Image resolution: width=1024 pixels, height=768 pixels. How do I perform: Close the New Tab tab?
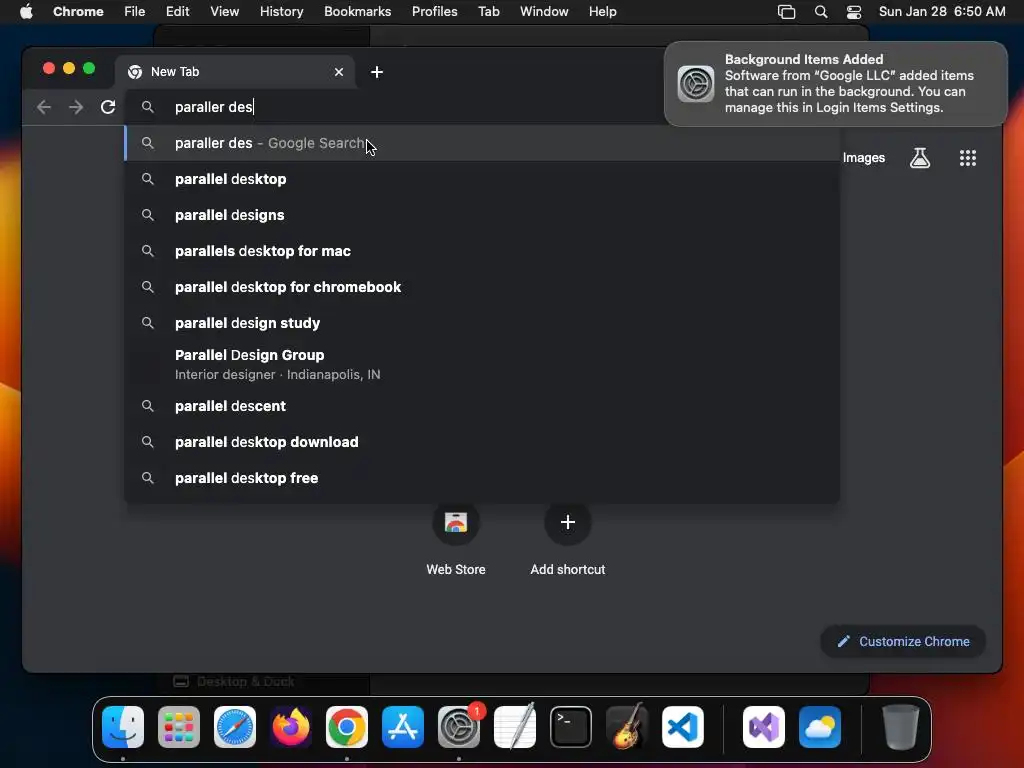click(339, 72)
